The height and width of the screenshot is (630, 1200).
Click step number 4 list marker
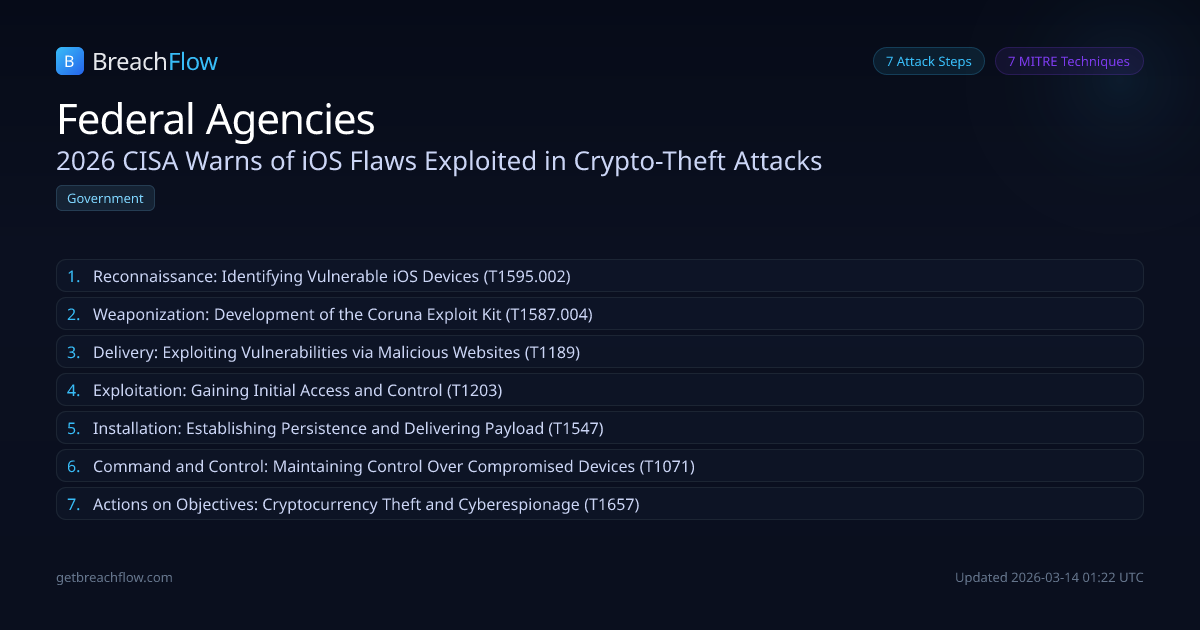point(73,390)
